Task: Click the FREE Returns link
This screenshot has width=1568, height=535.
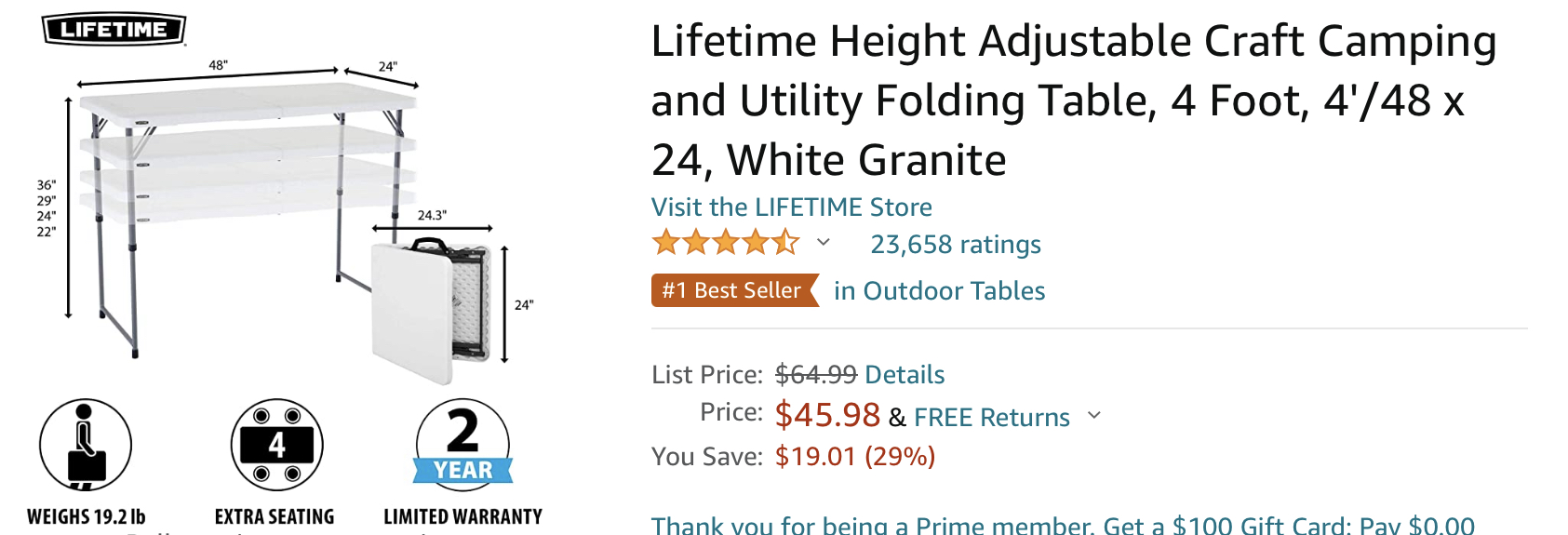Action: (x=991, y=417)
